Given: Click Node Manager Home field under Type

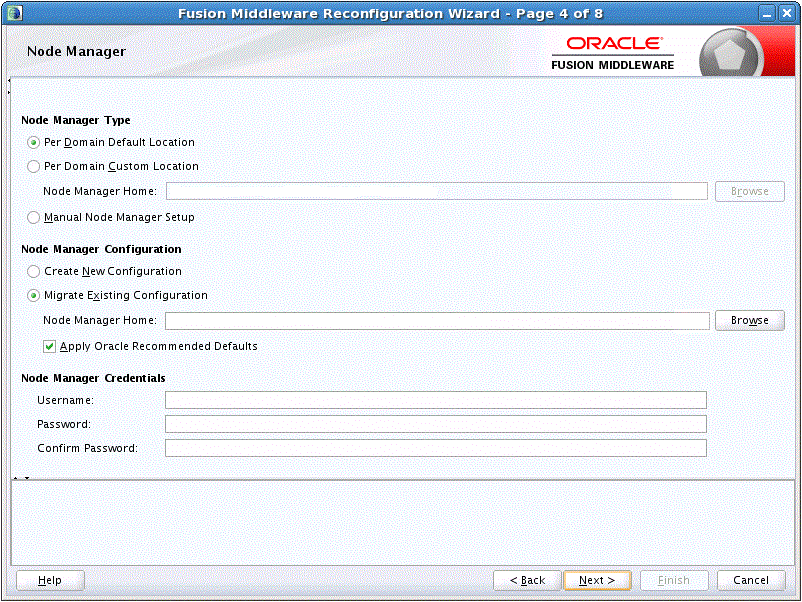Looking at the screenshot, I should click(437, 191).
